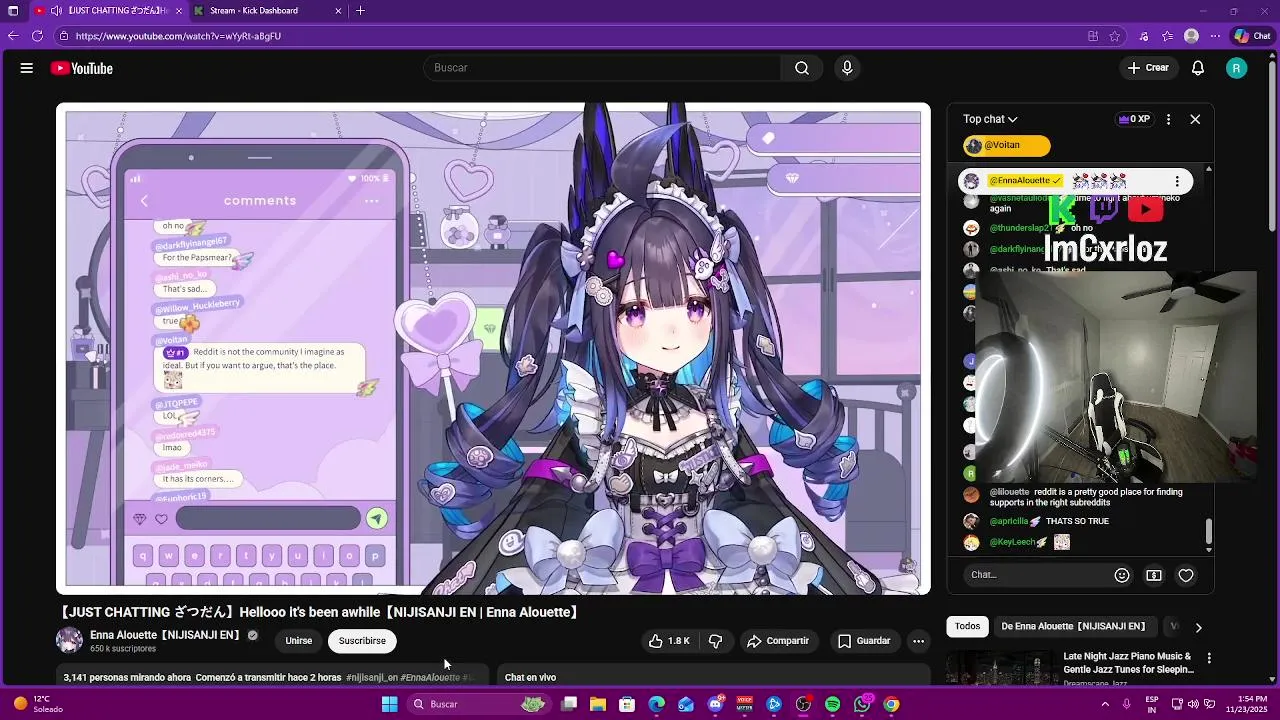This screenshot has width=1280, height=720.
Task: Start voice search with the microphone
Action: tap(847, 68)
